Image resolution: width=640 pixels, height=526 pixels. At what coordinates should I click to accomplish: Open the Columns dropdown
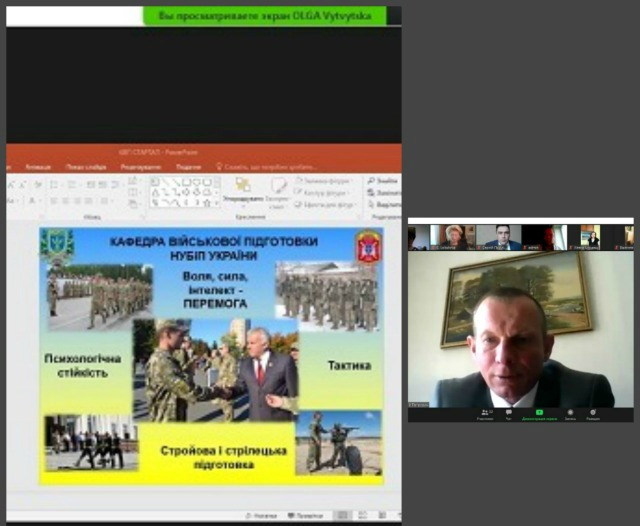[105, 201]
